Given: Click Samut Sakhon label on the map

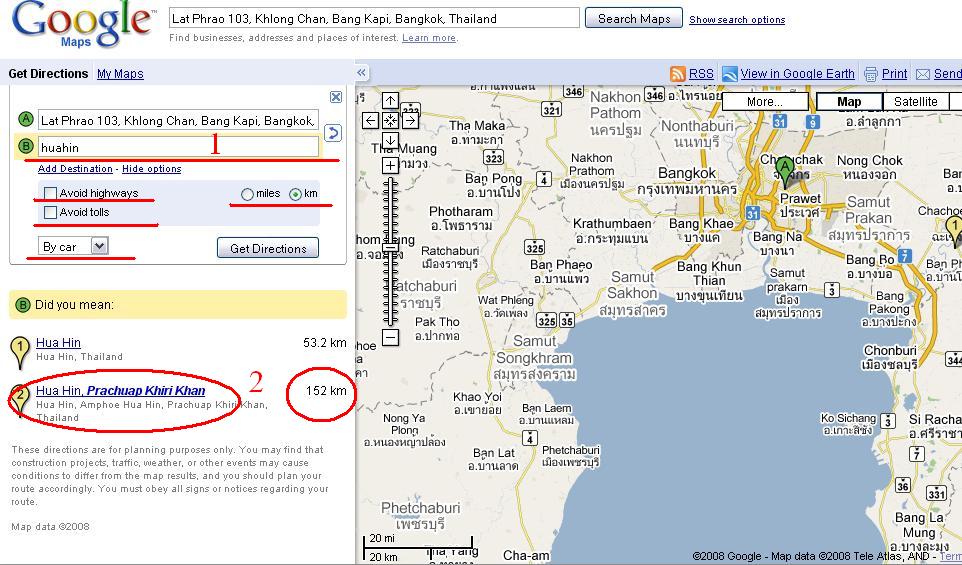Looking at the screenshot, I should coord(632,285).
